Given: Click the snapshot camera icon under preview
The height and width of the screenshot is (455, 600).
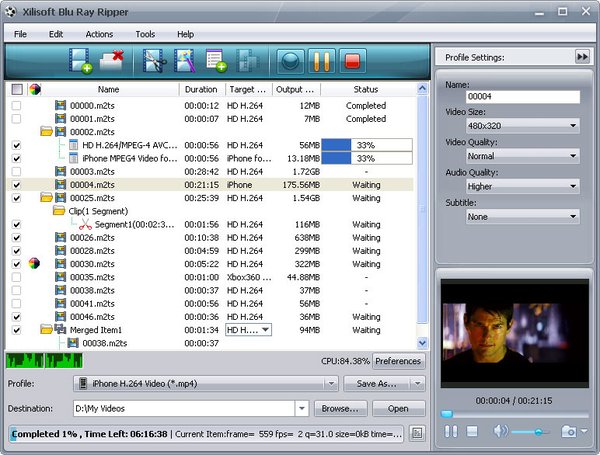Looking at the screenshot, I should [568, 431].
